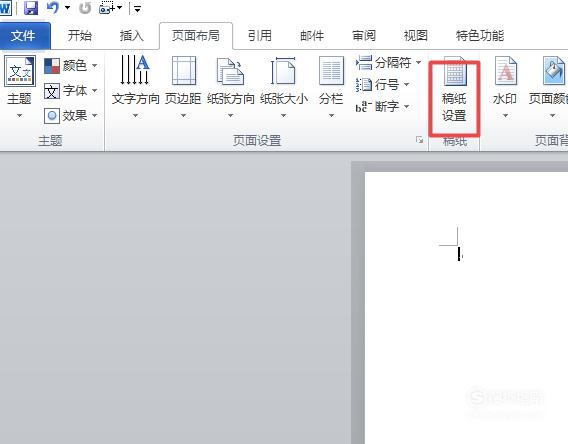Click the 分隔符 breaks icon
Screen dimensions: 568x444
pos(364,63)
